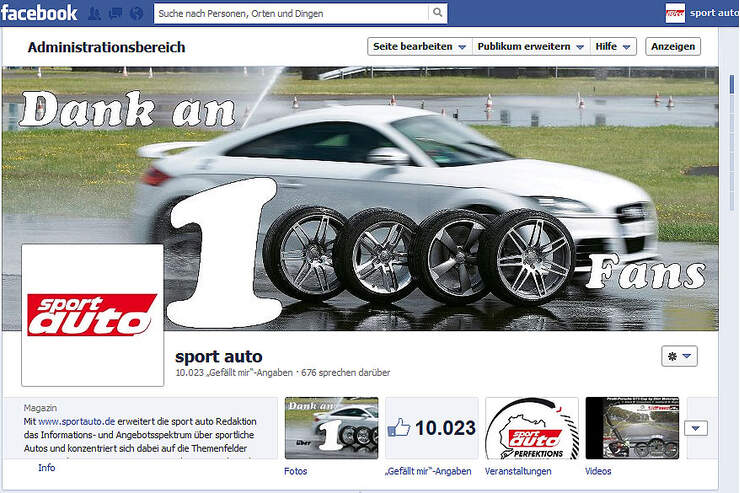Viewport: 740px width, 493px height.
Task: Open friend requests icon in top bar
Action: click(x=94, y=13)
